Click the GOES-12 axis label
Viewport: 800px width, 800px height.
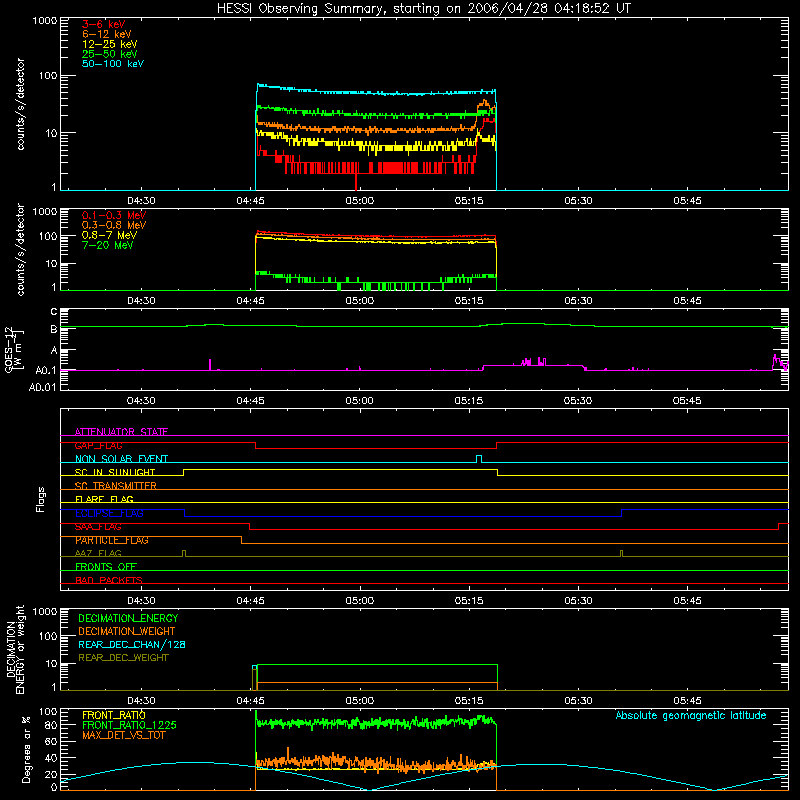point(13,349)
